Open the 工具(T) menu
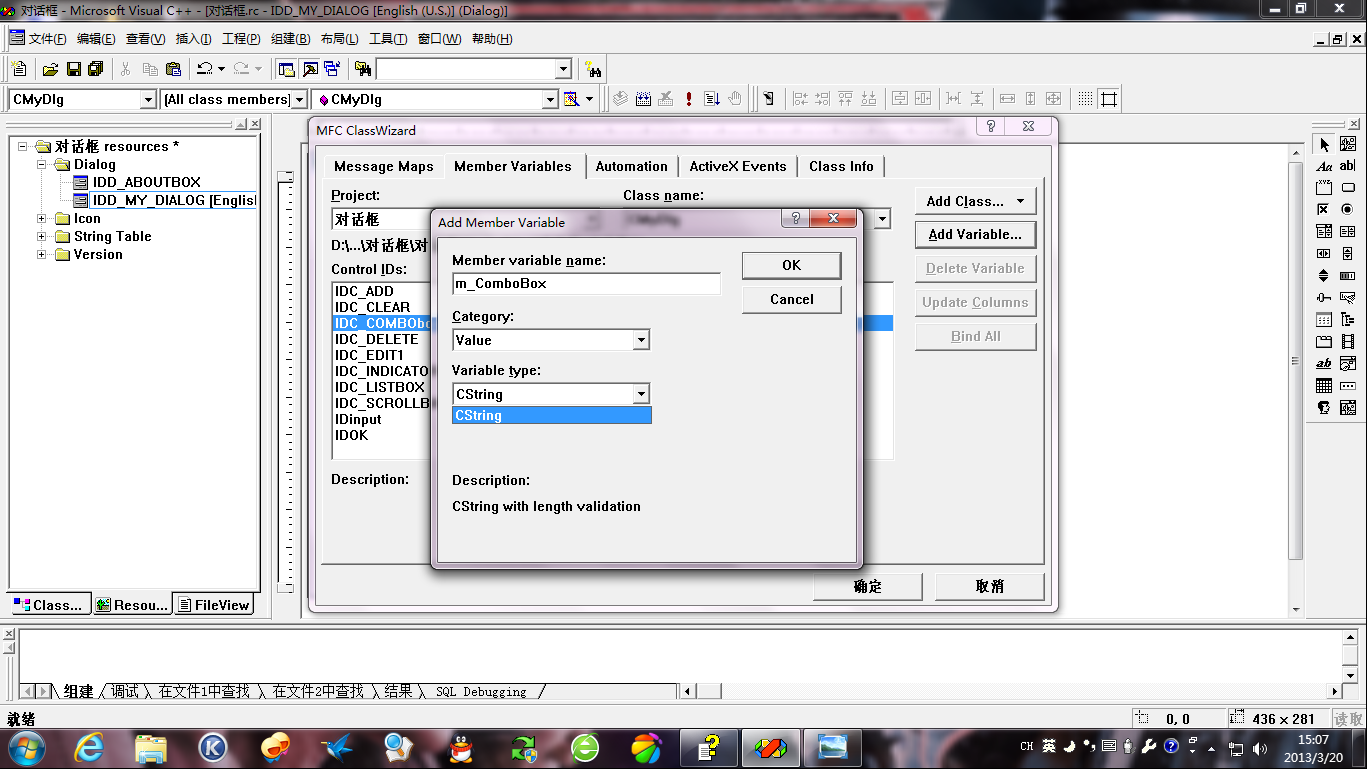1367x769 pixels. [x=387, y=39]
